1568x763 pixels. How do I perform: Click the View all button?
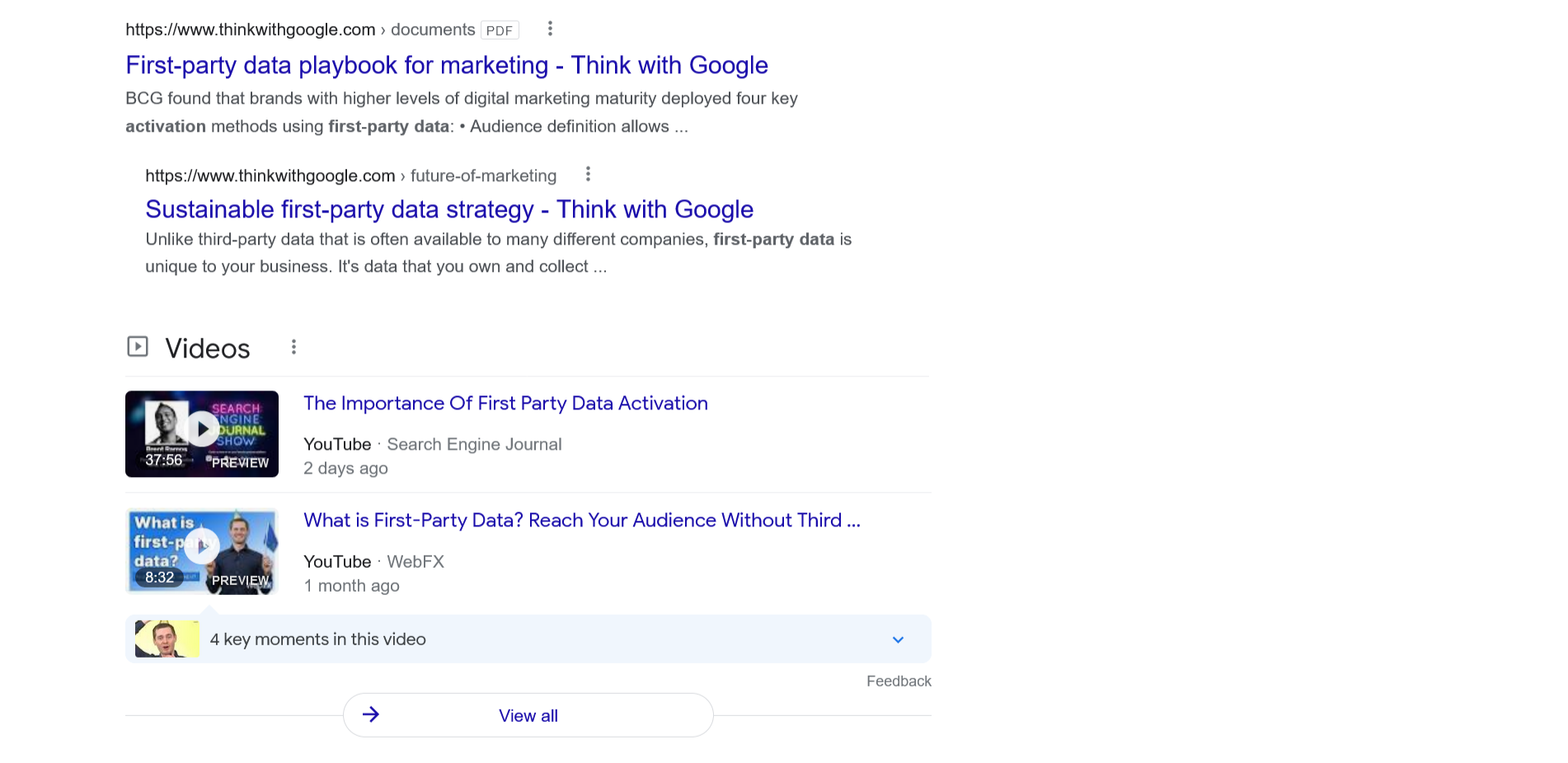[527, 714]
